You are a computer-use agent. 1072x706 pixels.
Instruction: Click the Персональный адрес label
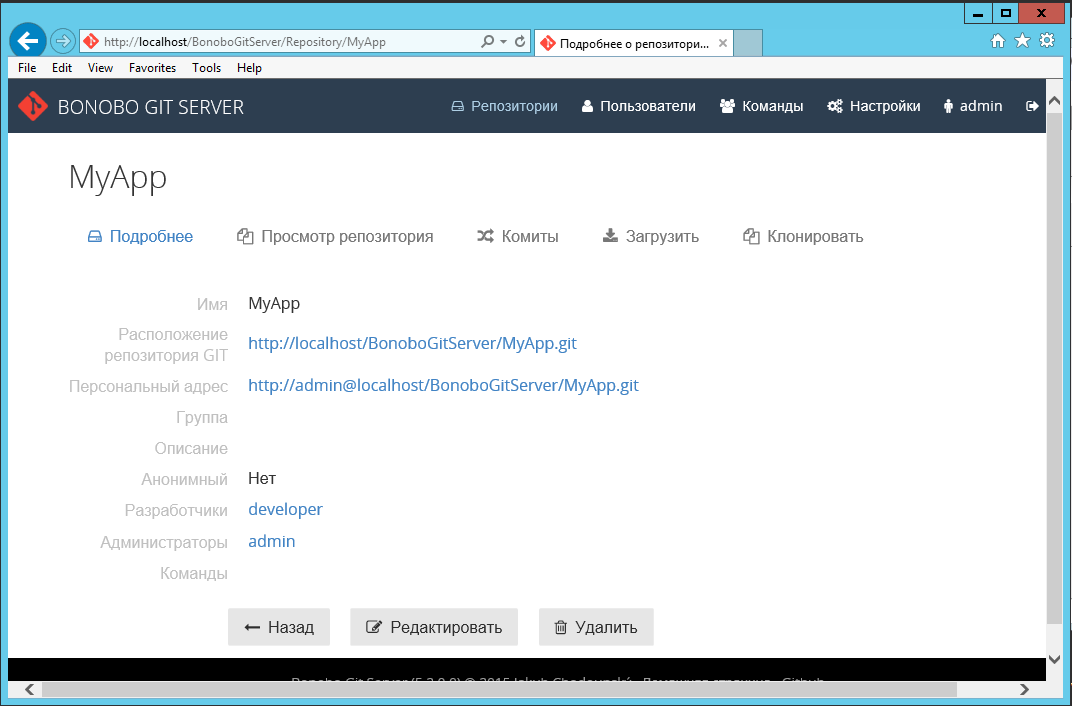148,386
